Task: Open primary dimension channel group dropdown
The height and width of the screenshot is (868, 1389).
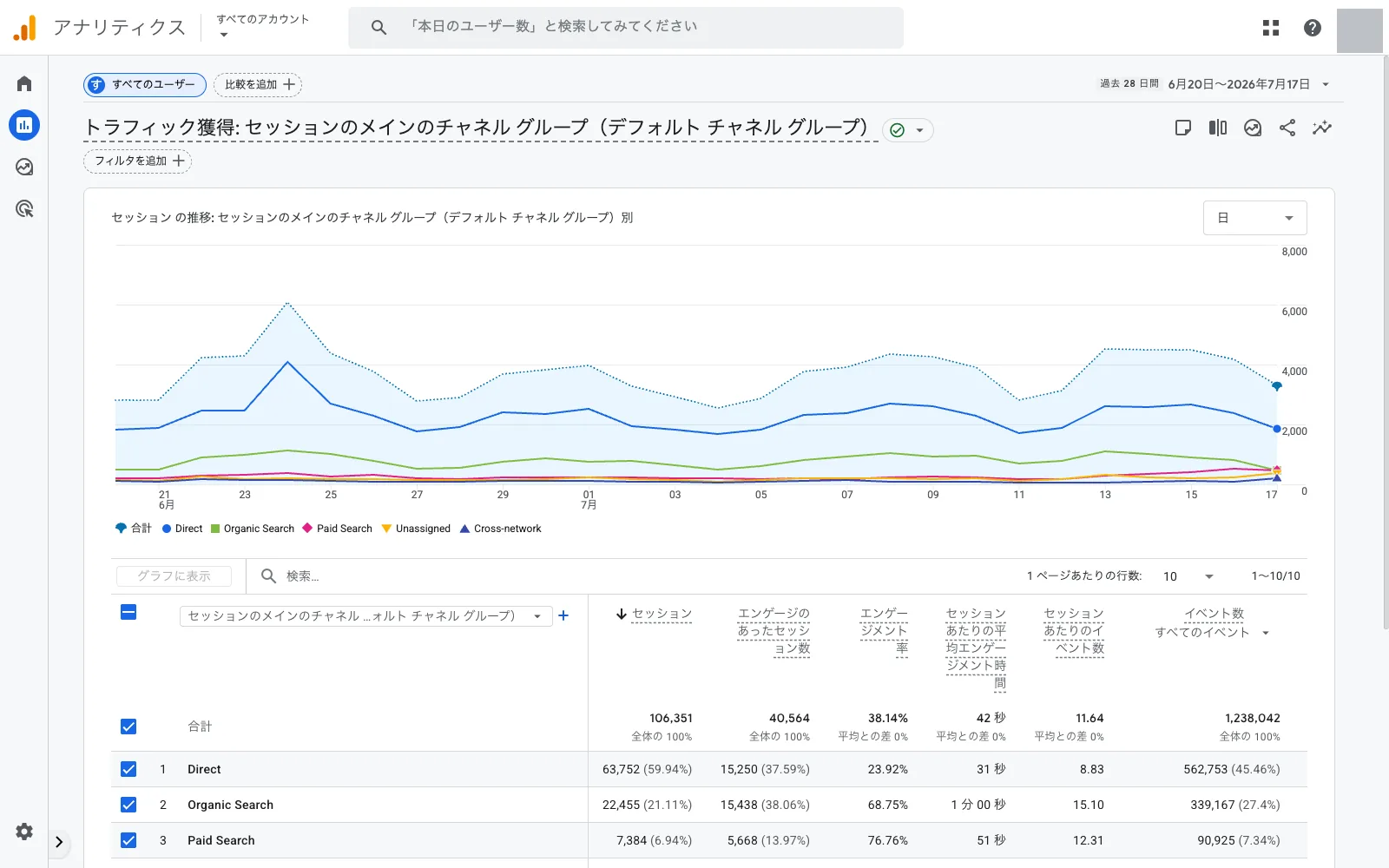Action: 365,615
